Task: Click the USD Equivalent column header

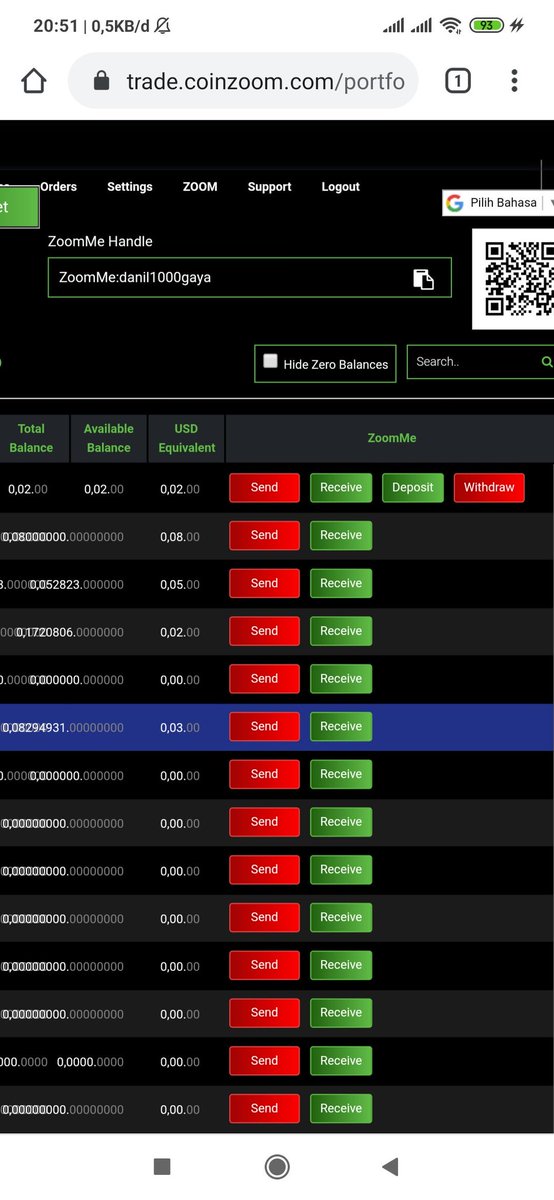Action: point(187,438)
